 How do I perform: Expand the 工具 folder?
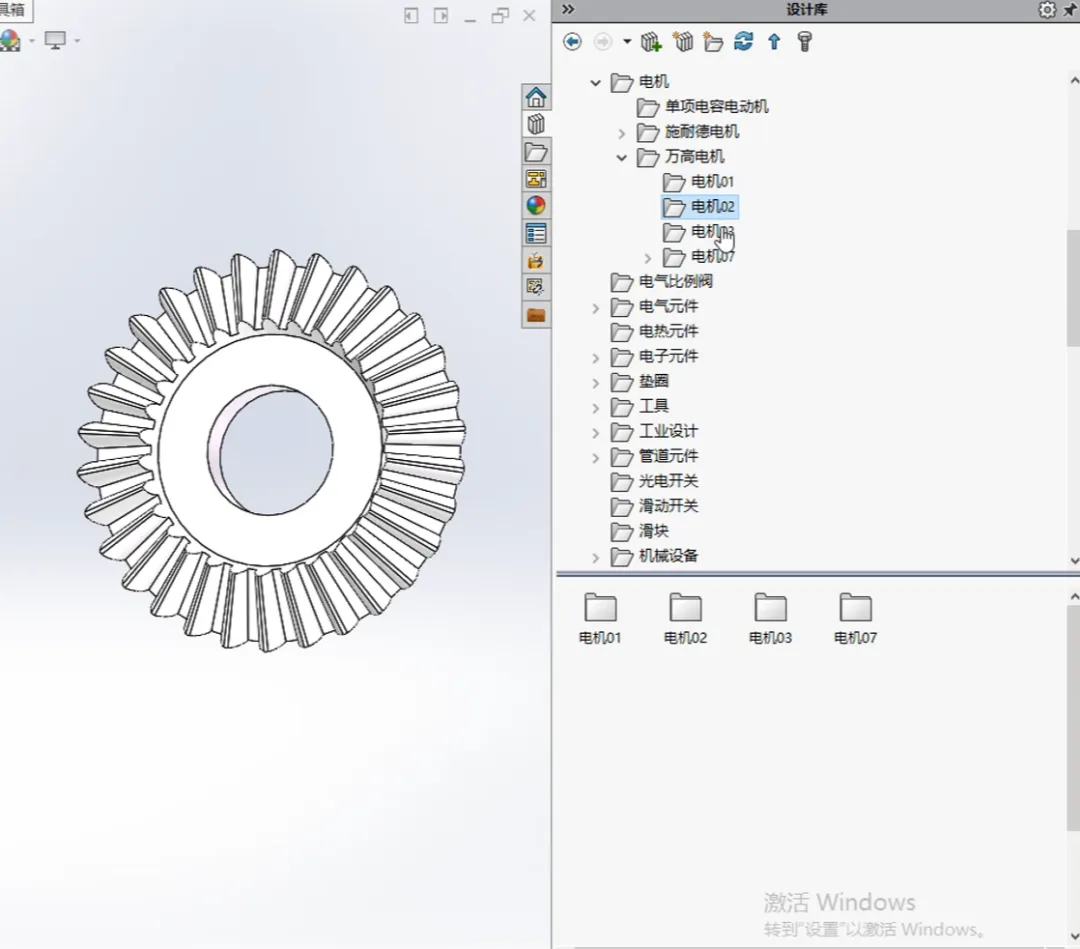coord(596,408)
